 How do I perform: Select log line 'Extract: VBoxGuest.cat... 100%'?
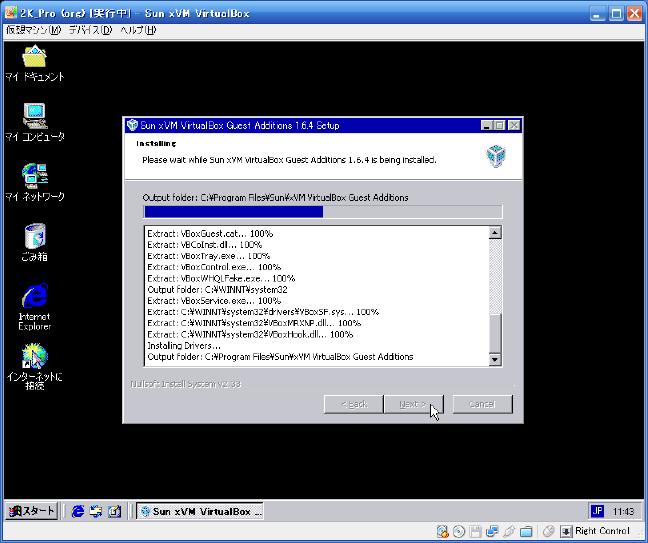(210, 233)
